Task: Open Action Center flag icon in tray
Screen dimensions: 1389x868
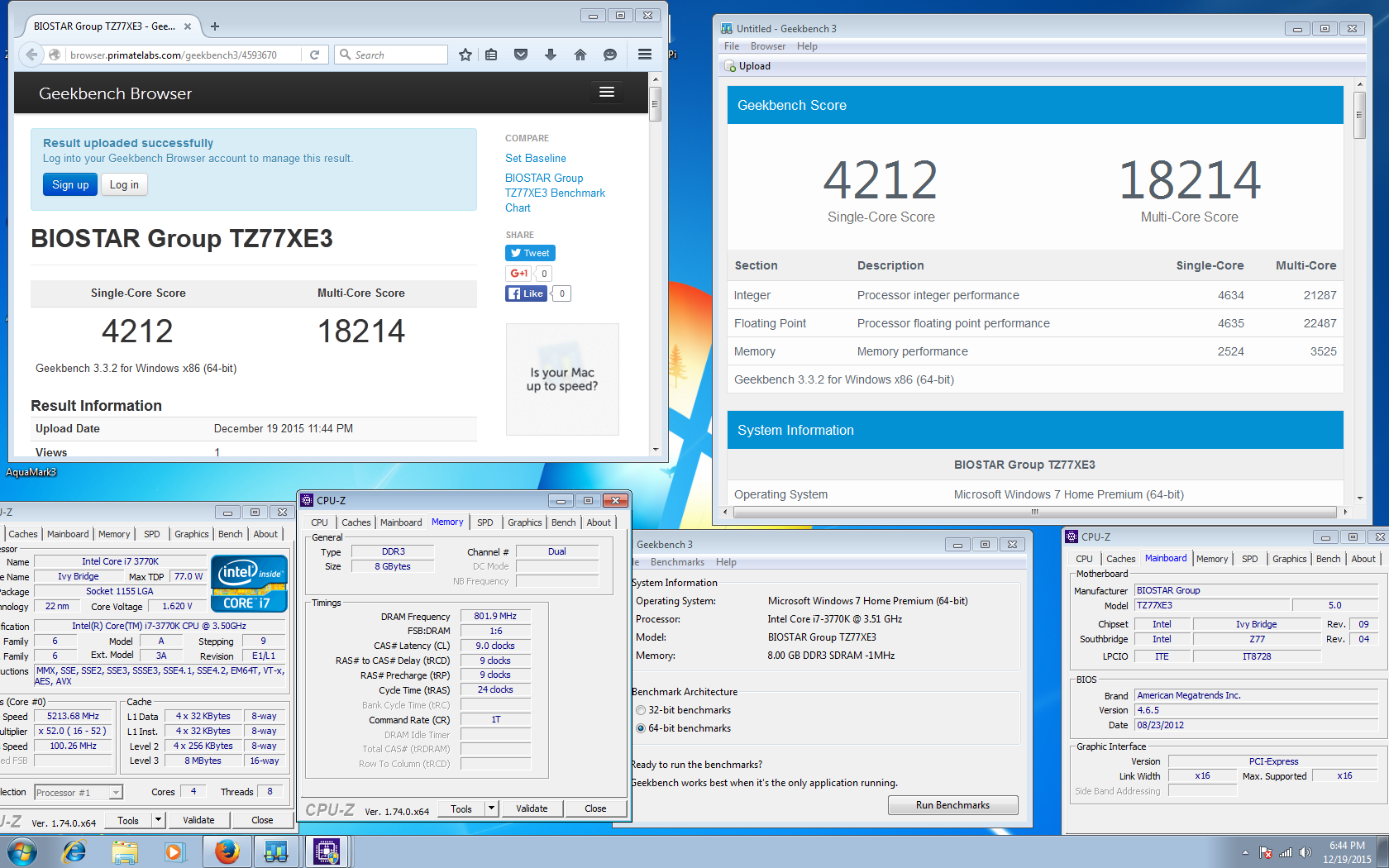Action: pyautogui.click(x=1266, y=852)
